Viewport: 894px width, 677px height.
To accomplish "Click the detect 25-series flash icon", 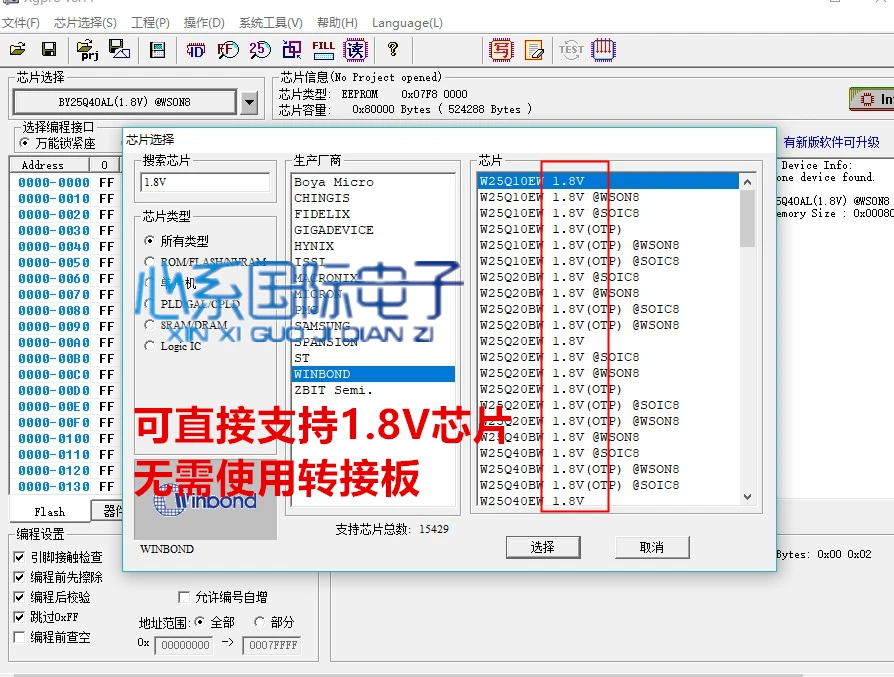I will (x=260, y=50).
